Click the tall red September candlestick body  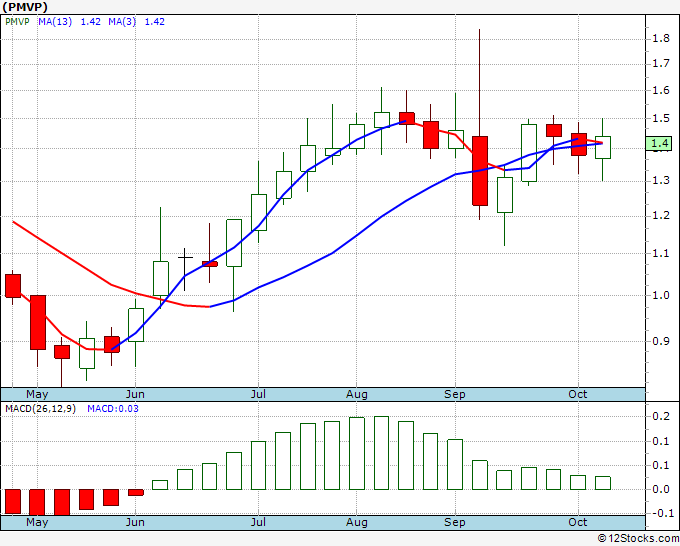click(480, 171)
